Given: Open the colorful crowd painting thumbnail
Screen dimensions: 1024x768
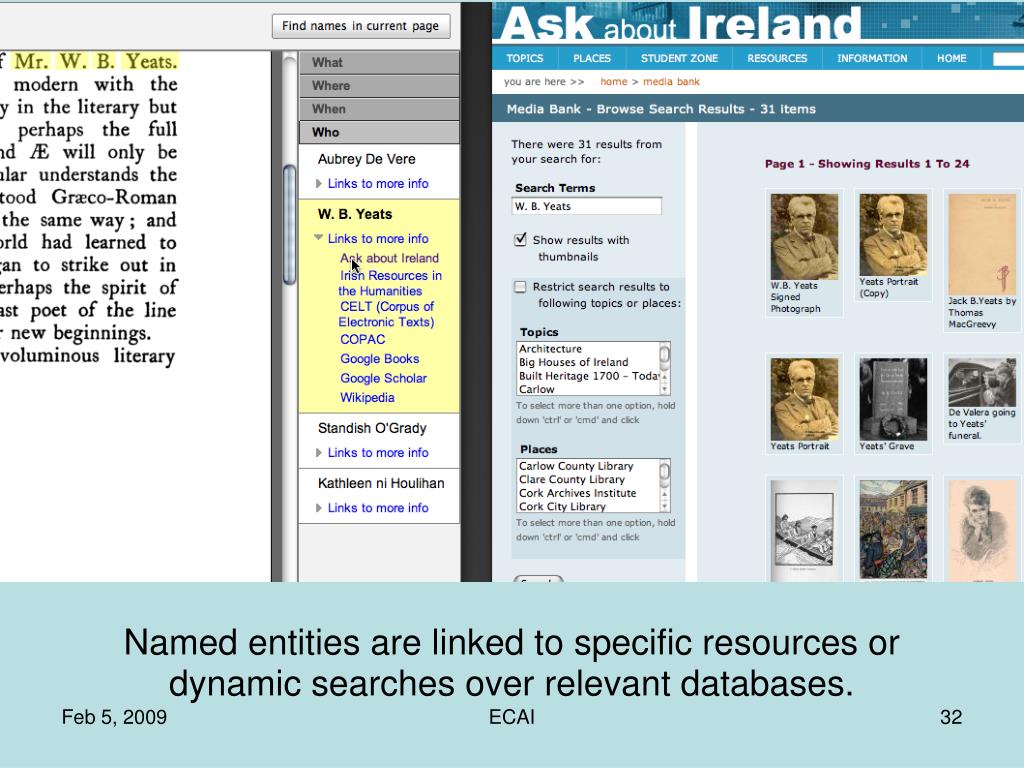Looking at the screenshot, I should (x=893, y=530).
